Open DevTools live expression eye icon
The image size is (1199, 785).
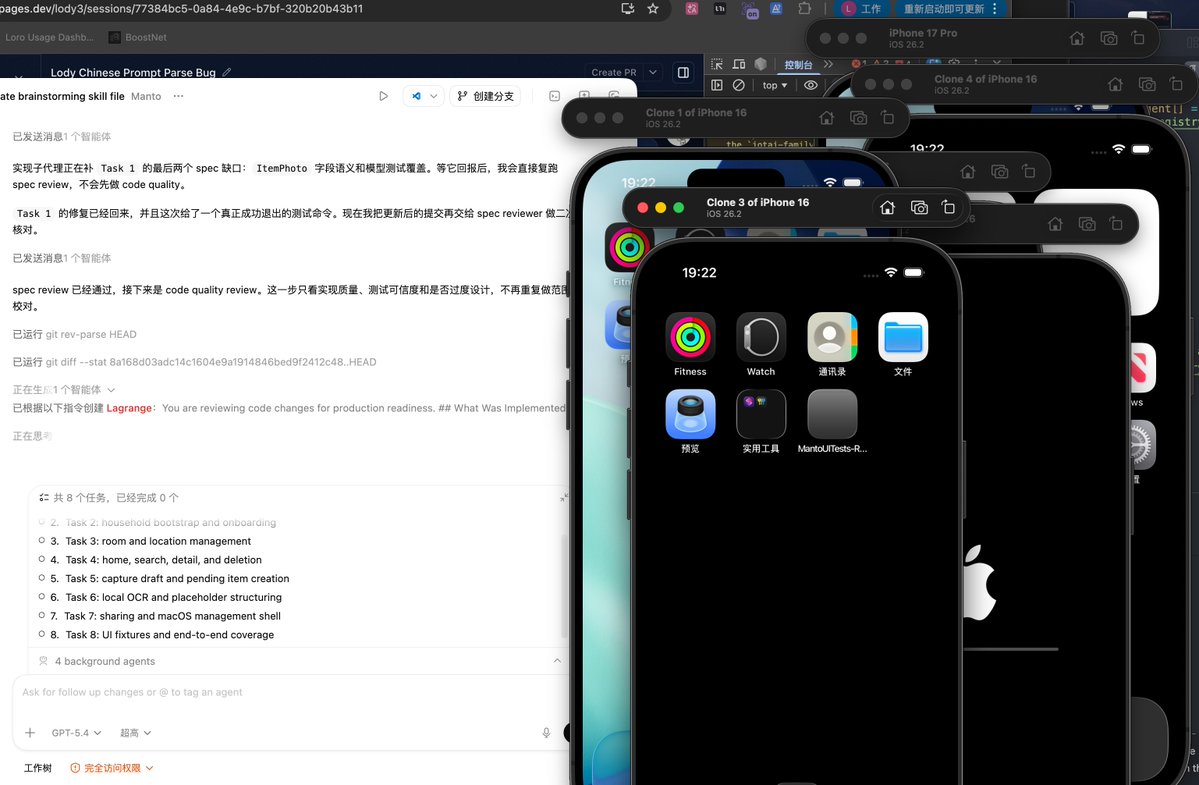(811, 85)
